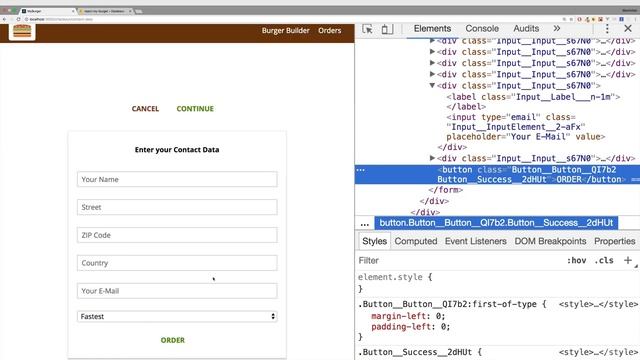Open the DOM Breakpoints tab
The width and height of the screenshot is (640, 360).
[x=550, y=241]
